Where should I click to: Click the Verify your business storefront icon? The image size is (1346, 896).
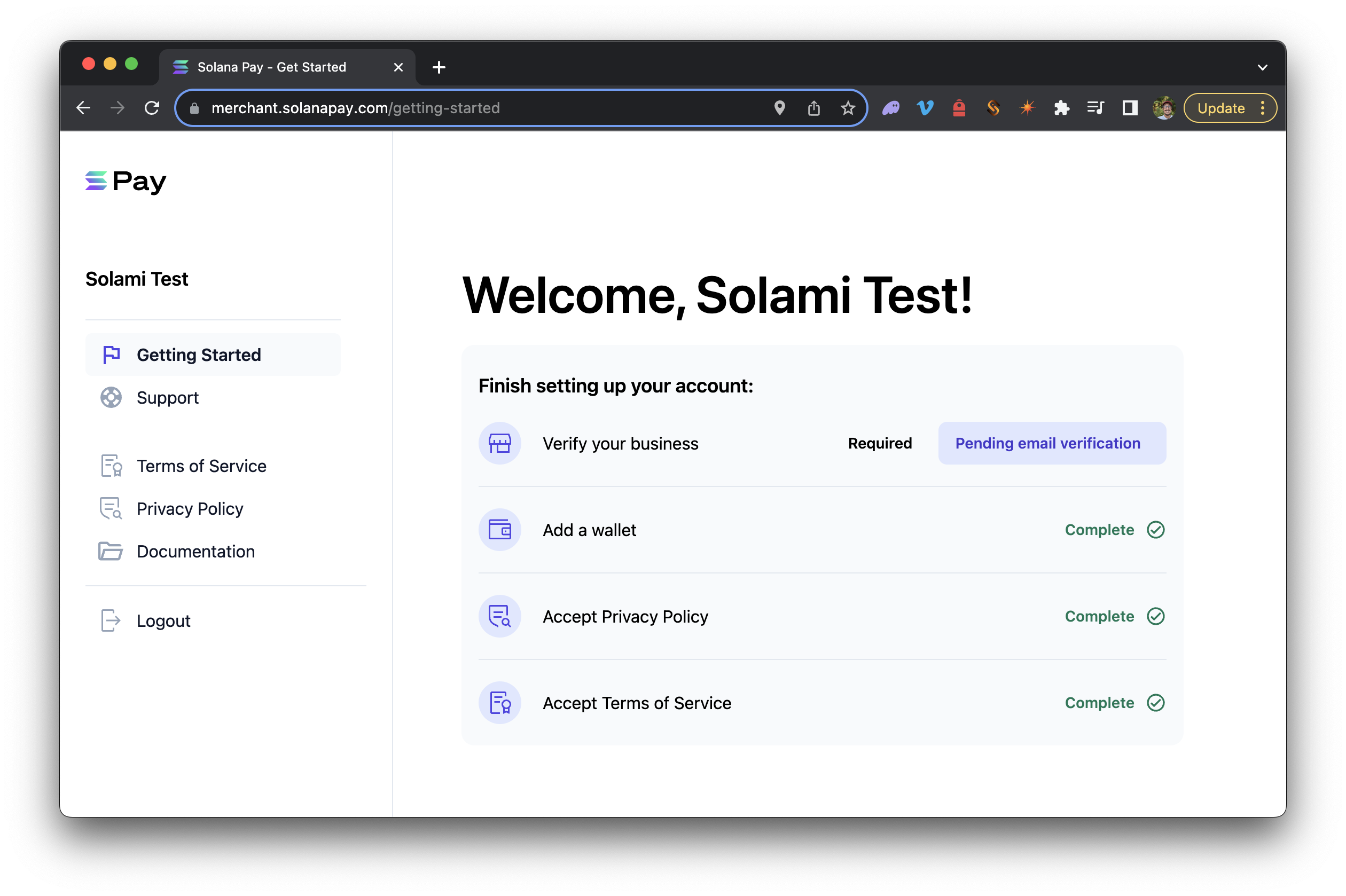pos(499,443)
